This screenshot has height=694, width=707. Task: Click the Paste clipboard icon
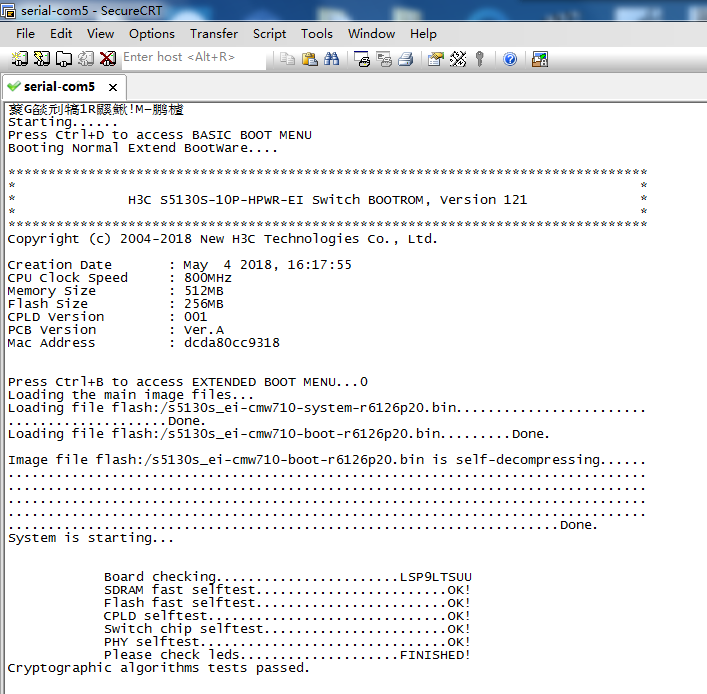(309, 59)
